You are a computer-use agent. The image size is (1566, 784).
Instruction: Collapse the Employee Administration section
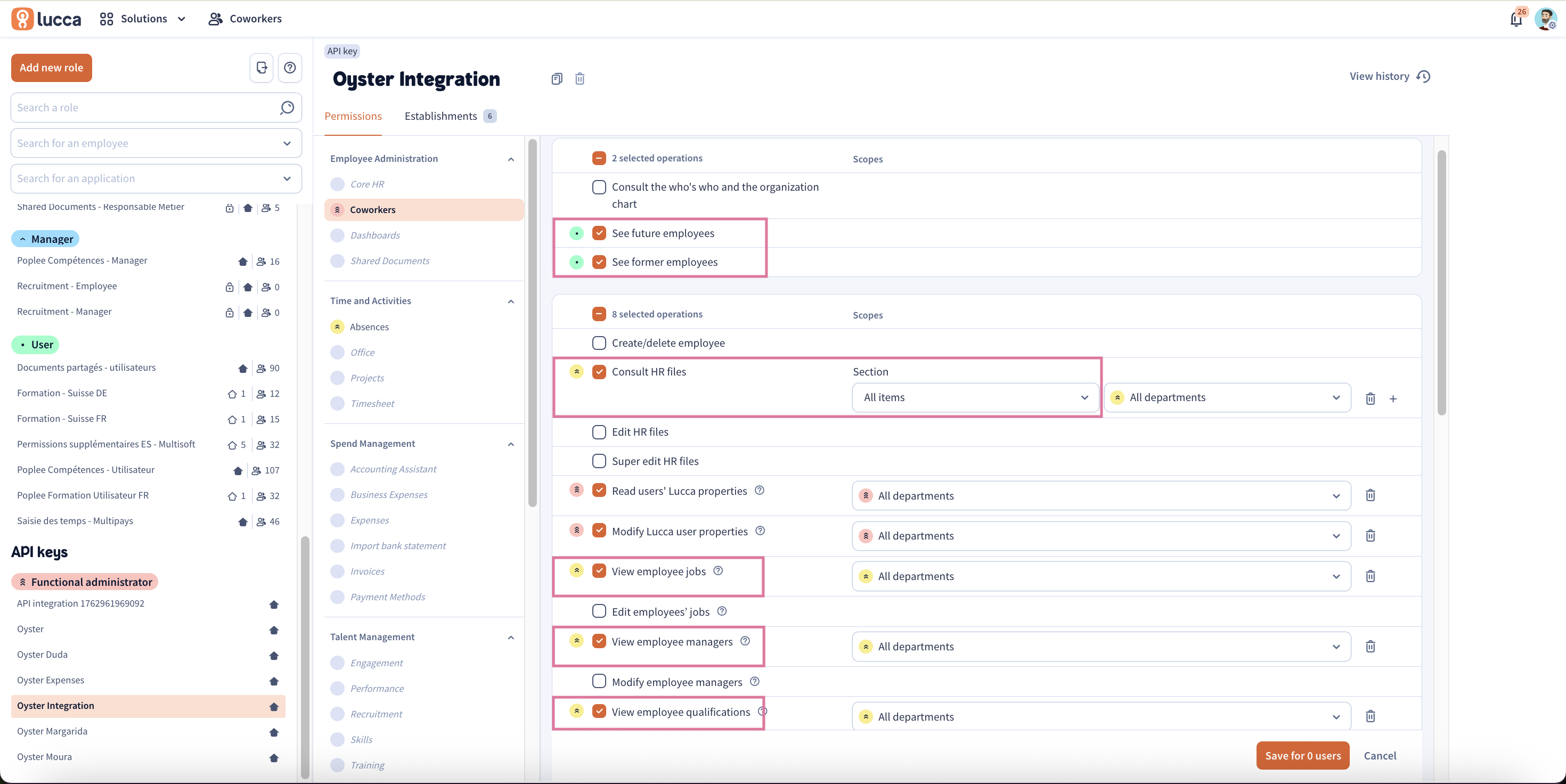pos(511,159)
